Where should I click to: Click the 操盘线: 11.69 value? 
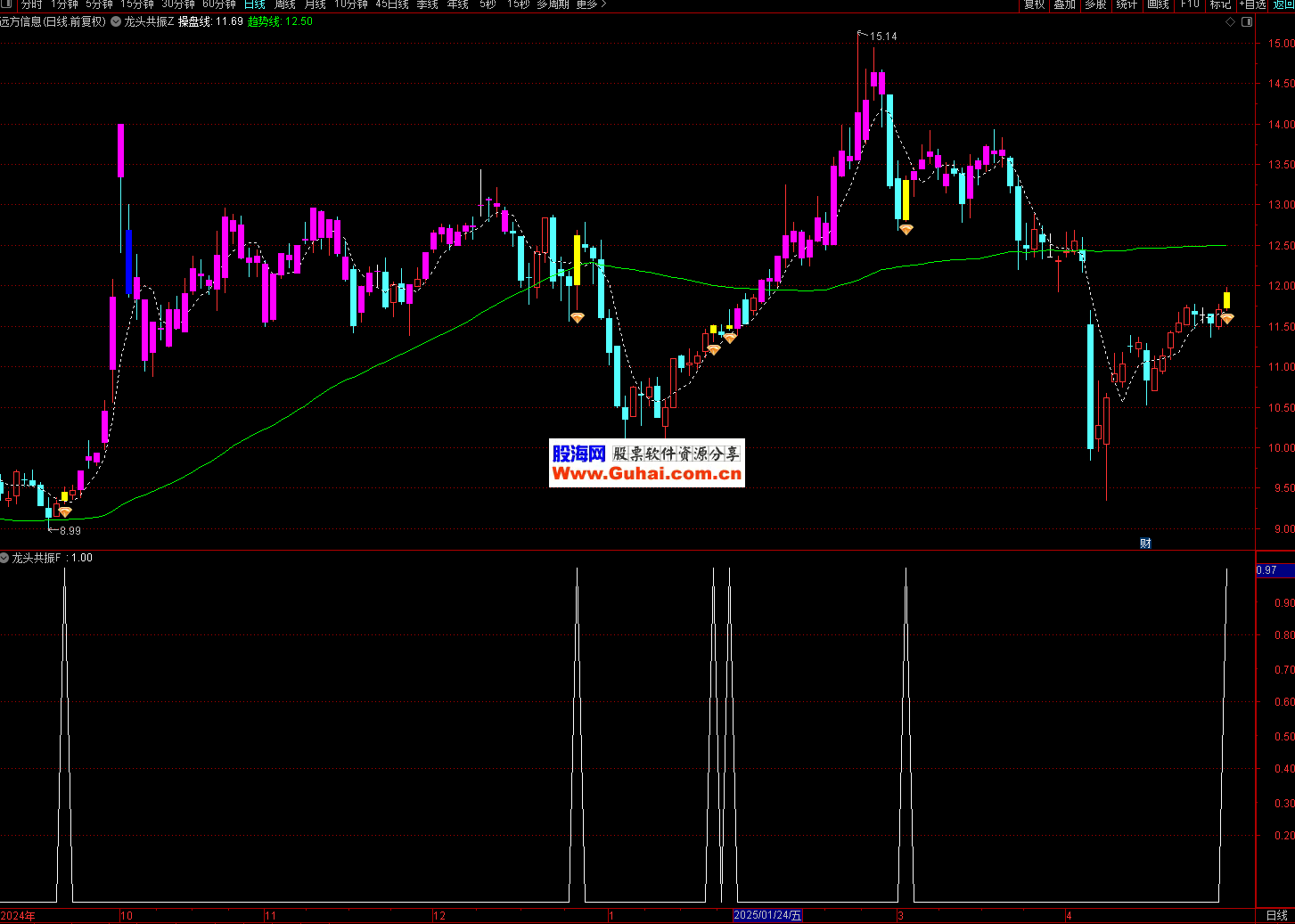210,21
